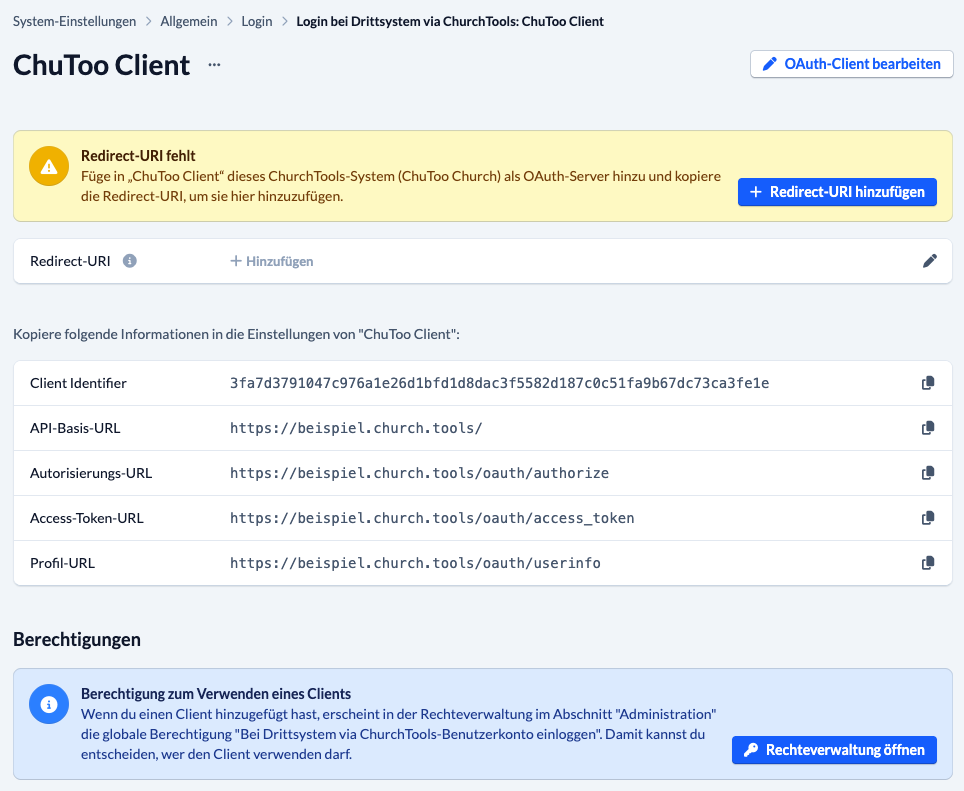Click the blue info icon under Berechtigungen
The height and width of the screenshot is (791, 964).
click(45, 703)
